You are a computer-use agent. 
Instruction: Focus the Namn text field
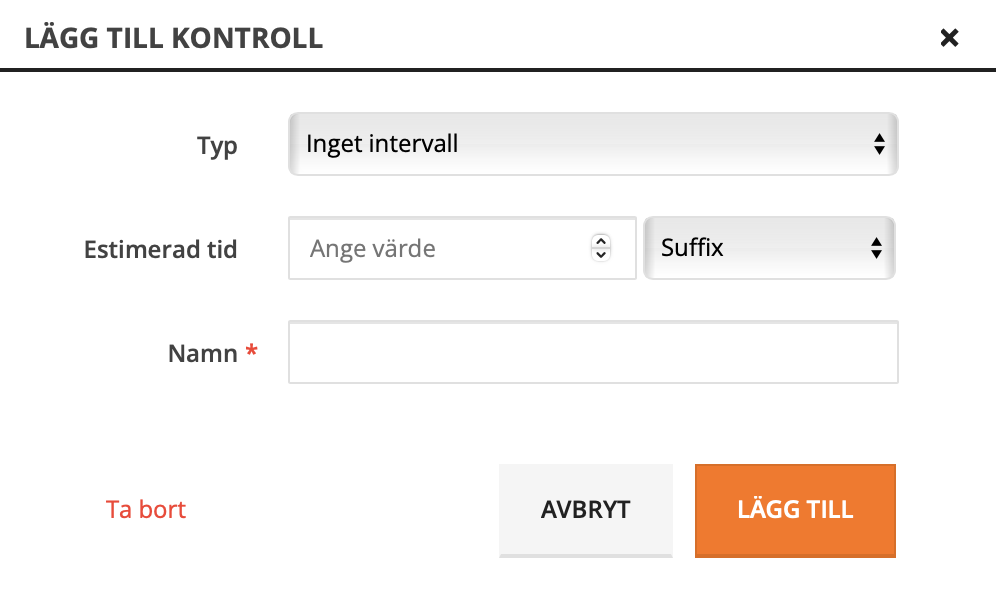(x=592, y=352)
